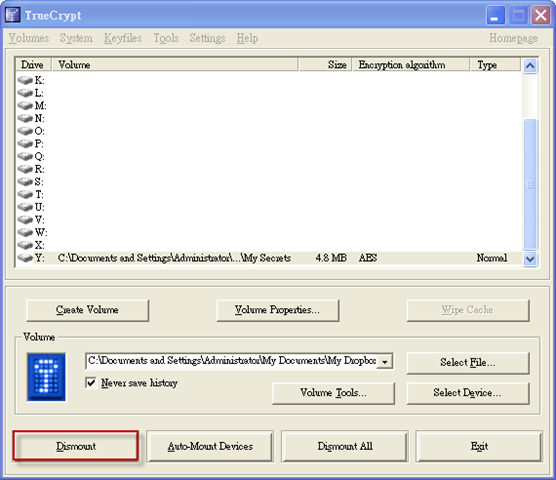
Task: Uncheck Never save history checkbox
Action: pos(91,383)
